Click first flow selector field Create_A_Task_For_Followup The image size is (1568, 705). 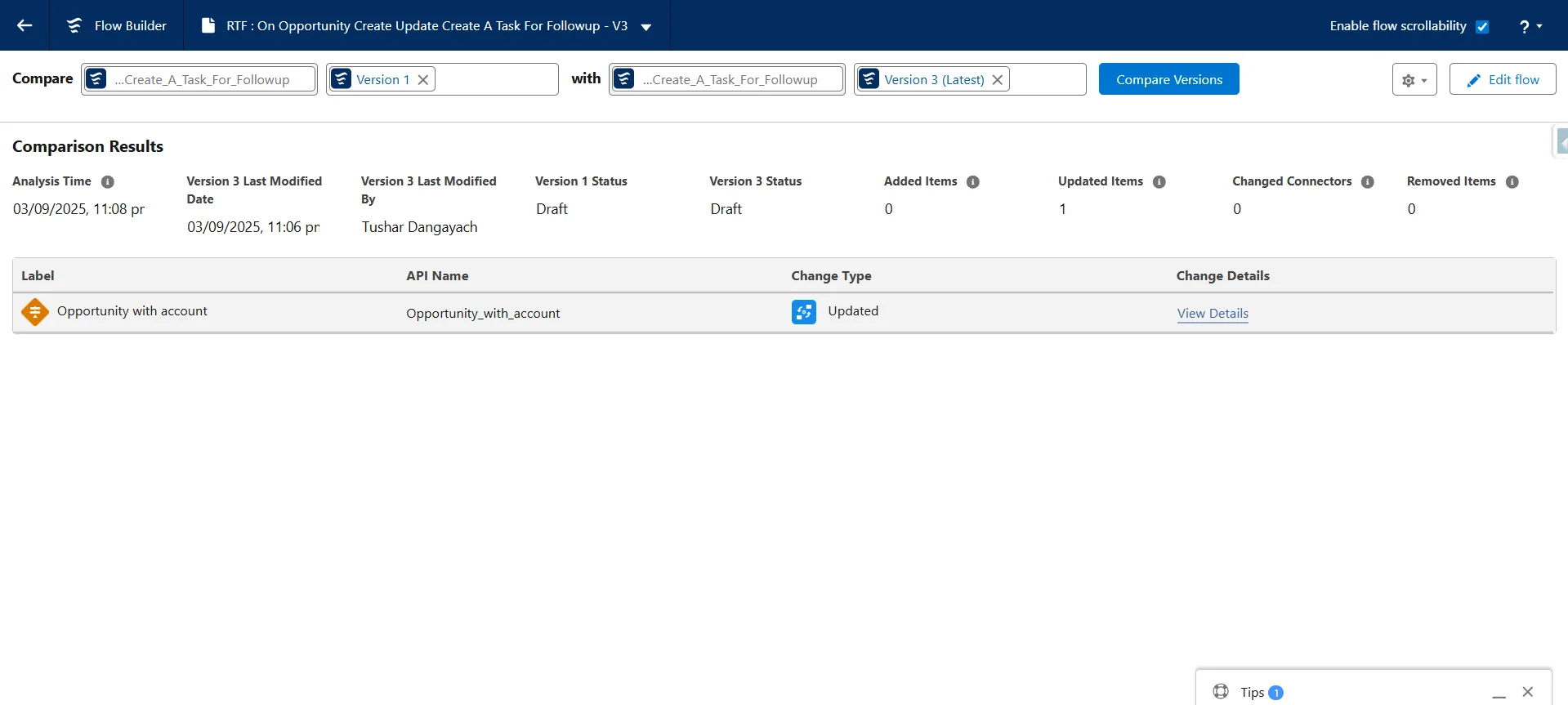[199, 79]
